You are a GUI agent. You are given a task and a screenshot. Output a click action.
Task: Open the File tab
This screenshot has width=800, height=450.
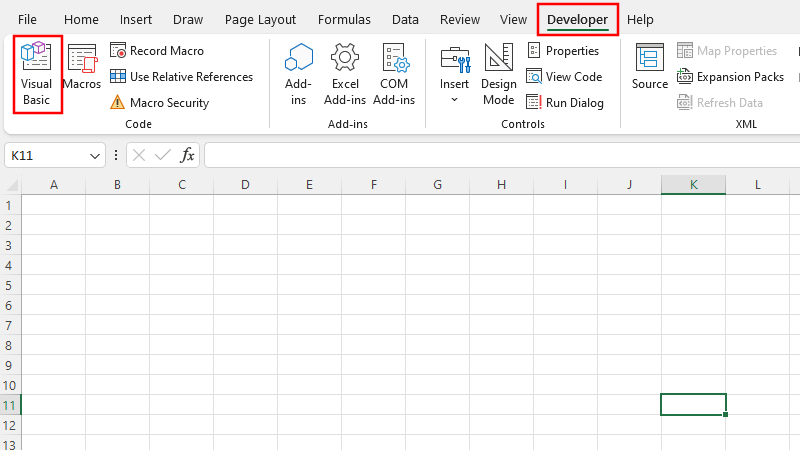pos(27,19)
